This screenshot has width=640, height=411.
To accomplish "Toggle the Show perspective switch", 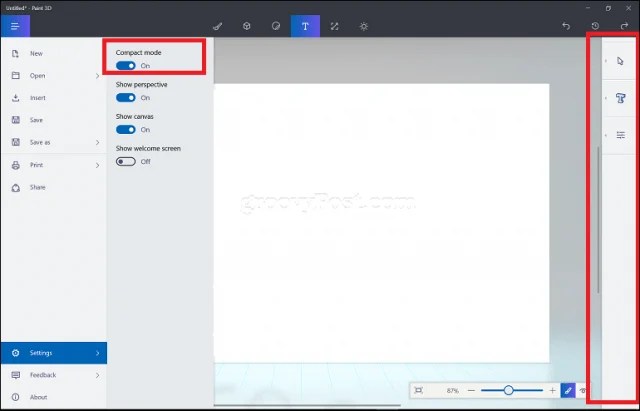I will click(126, 98).
